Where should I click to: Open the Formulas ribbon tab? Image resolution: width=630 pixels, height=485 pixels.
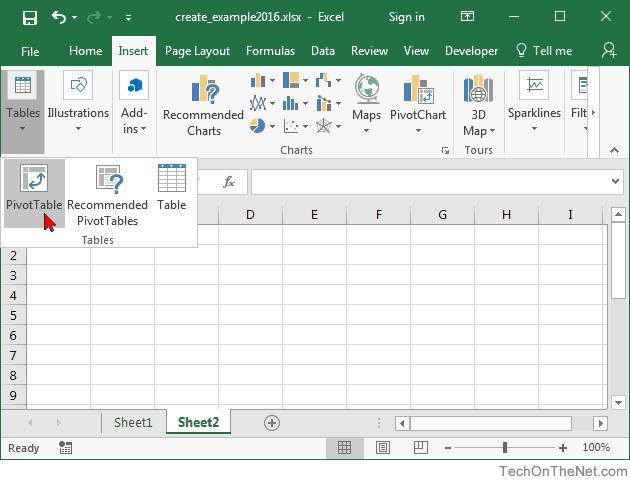point(270,51)
